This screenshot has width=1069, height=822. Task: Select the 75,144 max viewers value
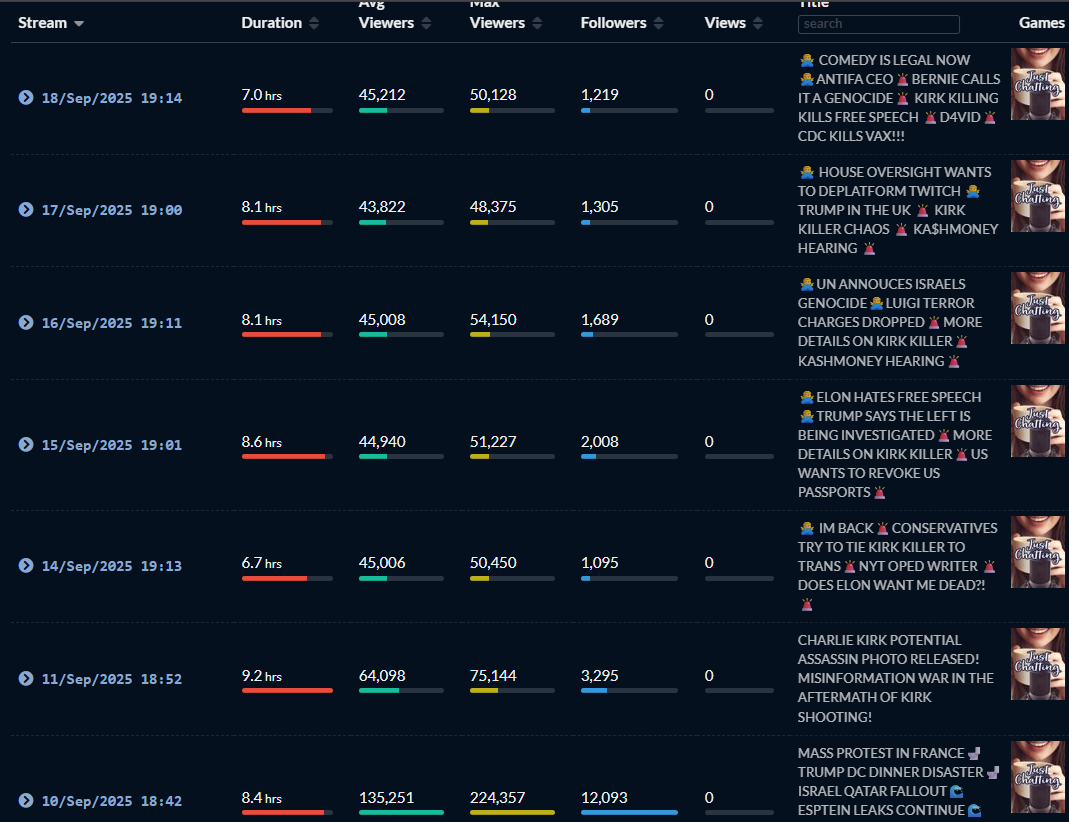point(493,676)
